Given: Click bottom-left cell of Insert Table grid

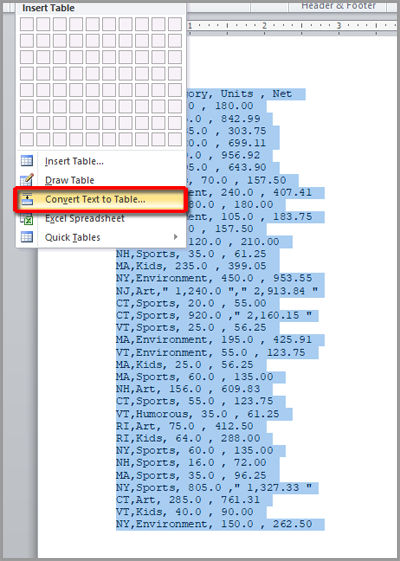Looking at the screenshot, I should click(x=27, y=139).
